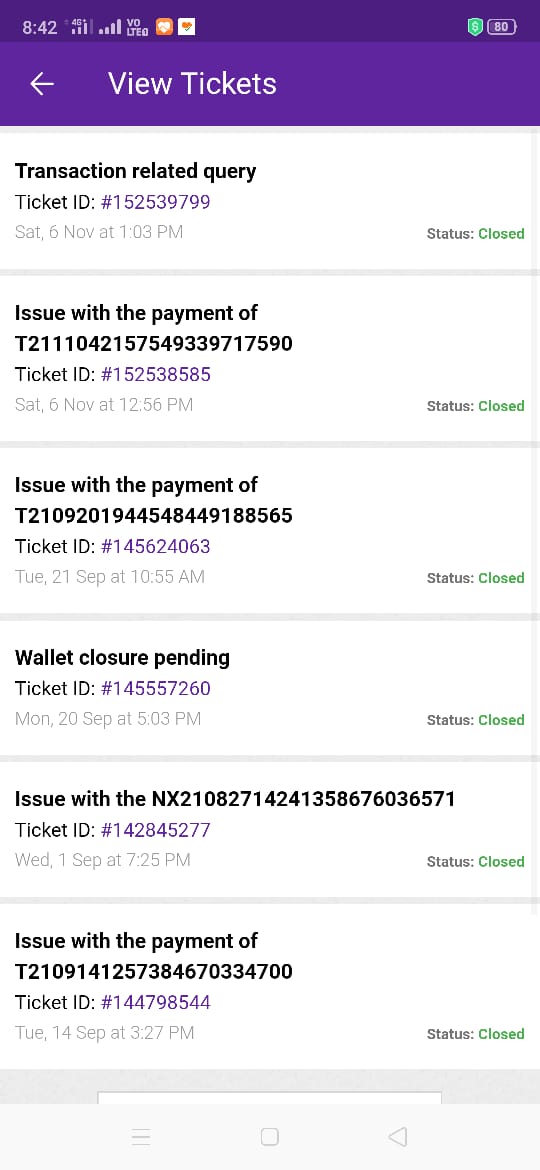Tap orange notification icon in status bar

(x=164, y=28)
